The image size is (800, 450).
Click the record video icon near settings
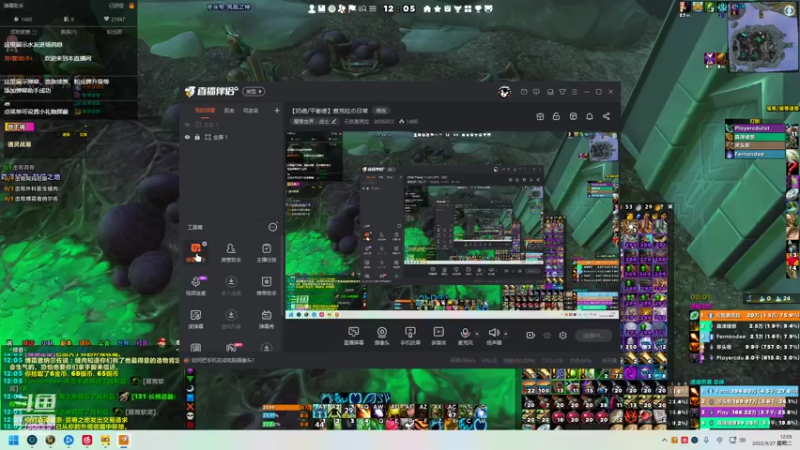[x=531, y=335]
